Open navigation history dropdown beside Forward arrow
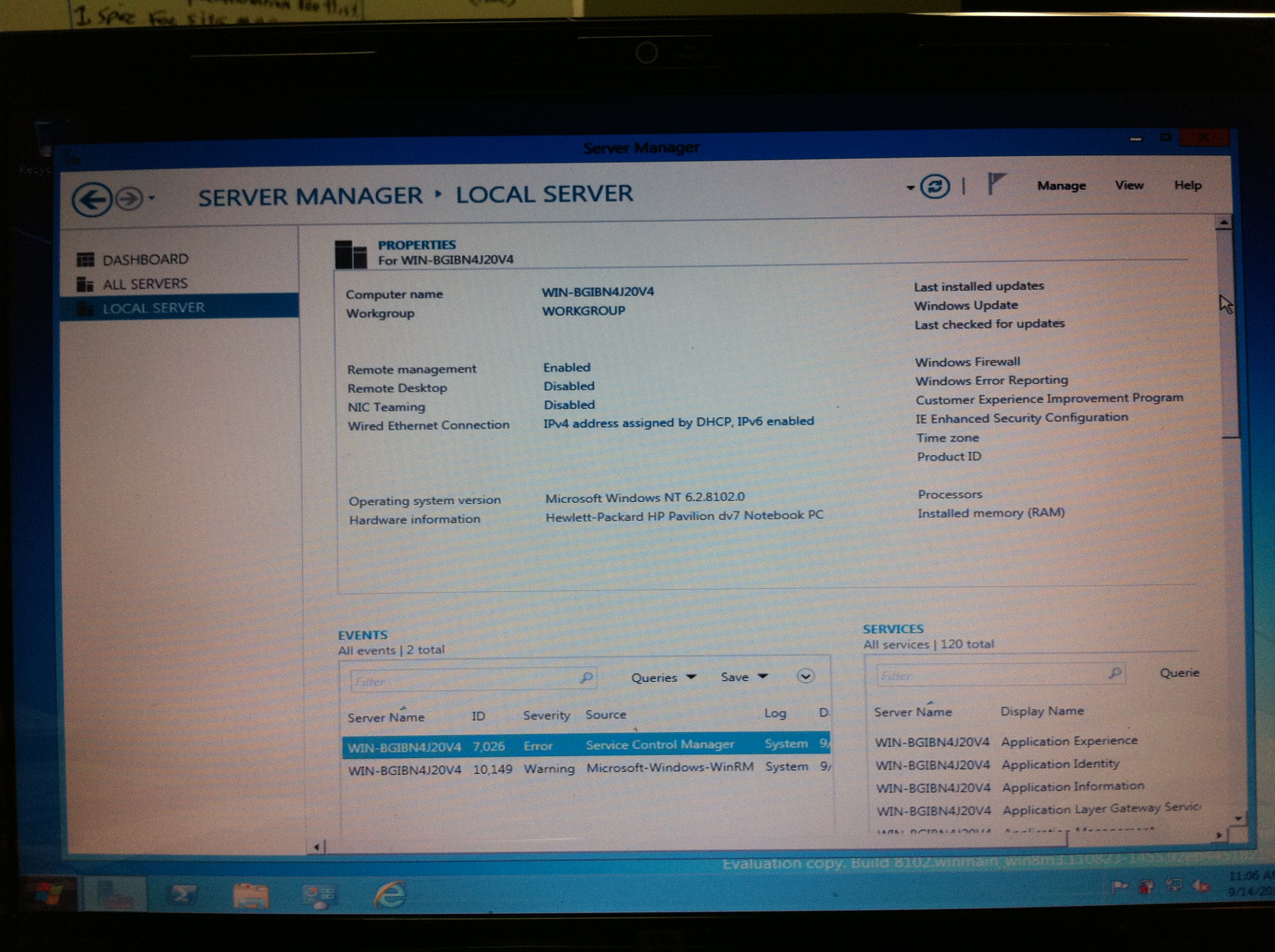1275x952 pixels. pyautogui.click(x=152, y=198)
